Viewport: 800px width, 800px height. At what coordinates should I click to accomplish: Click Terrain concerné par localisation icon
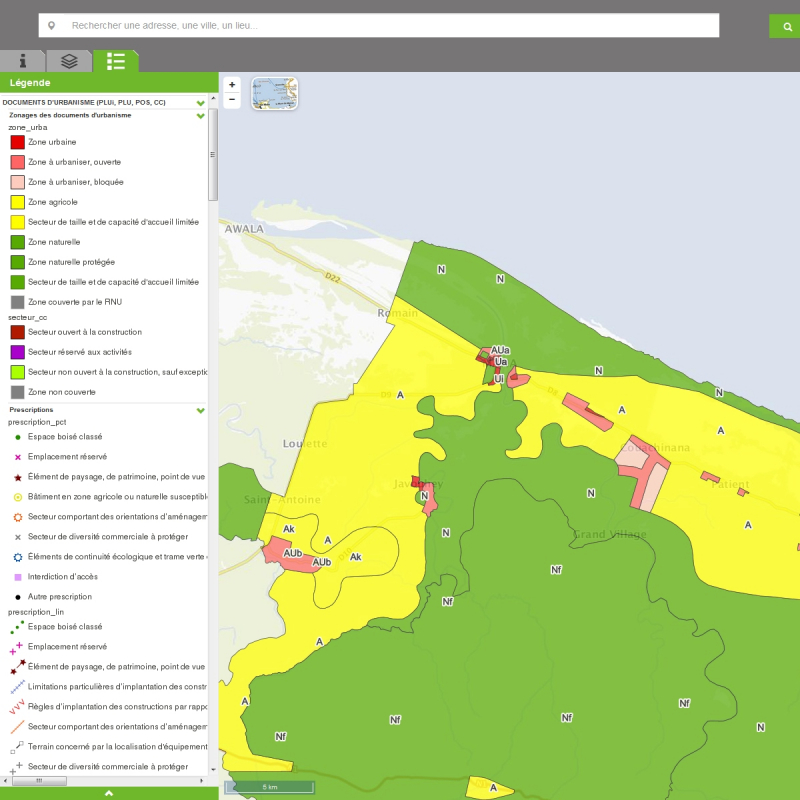pyautogui.click(x=17, y=747)
